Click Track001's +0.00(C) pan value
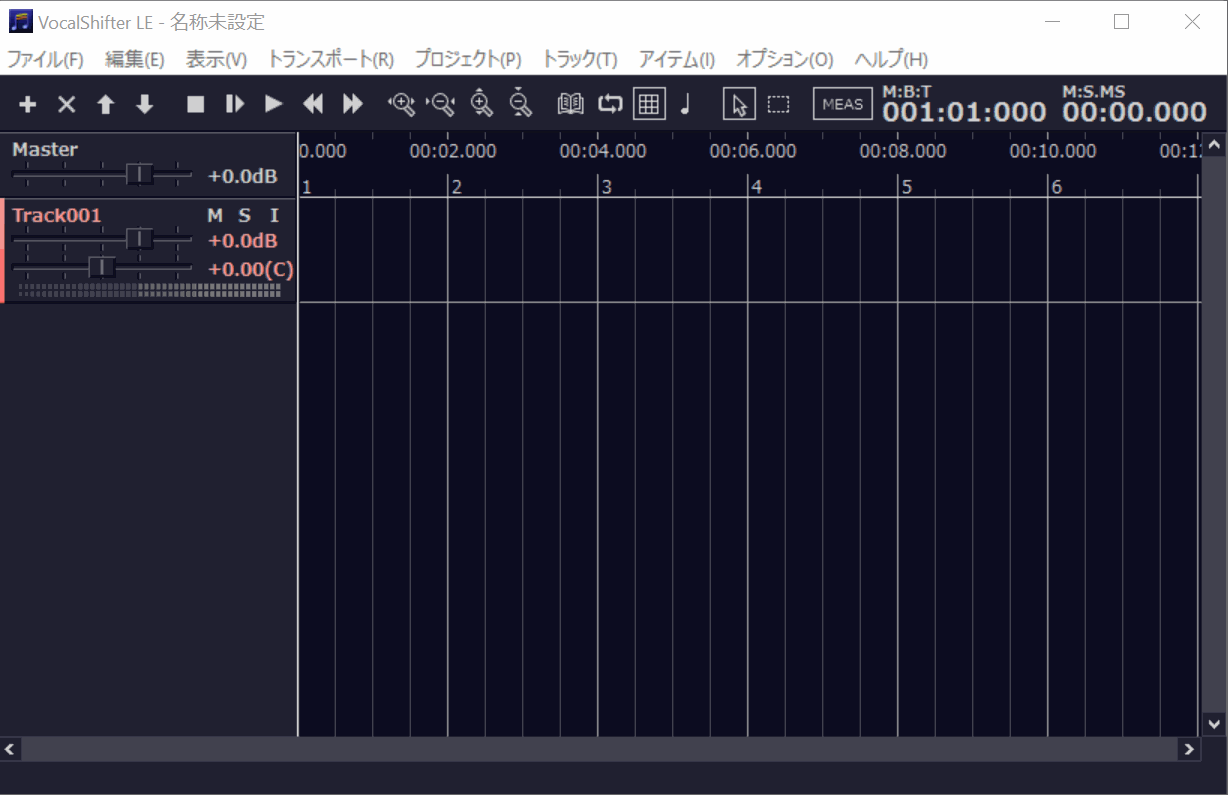Screen dimensions: 1228x795 click(251, 269)
